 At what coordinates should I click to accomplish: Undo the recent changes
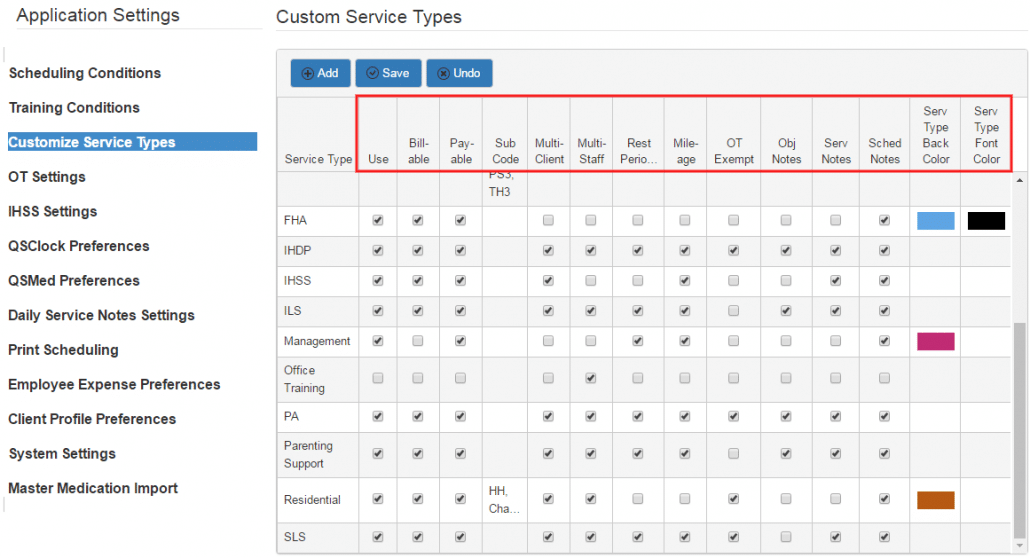click(x=459, y=73)
